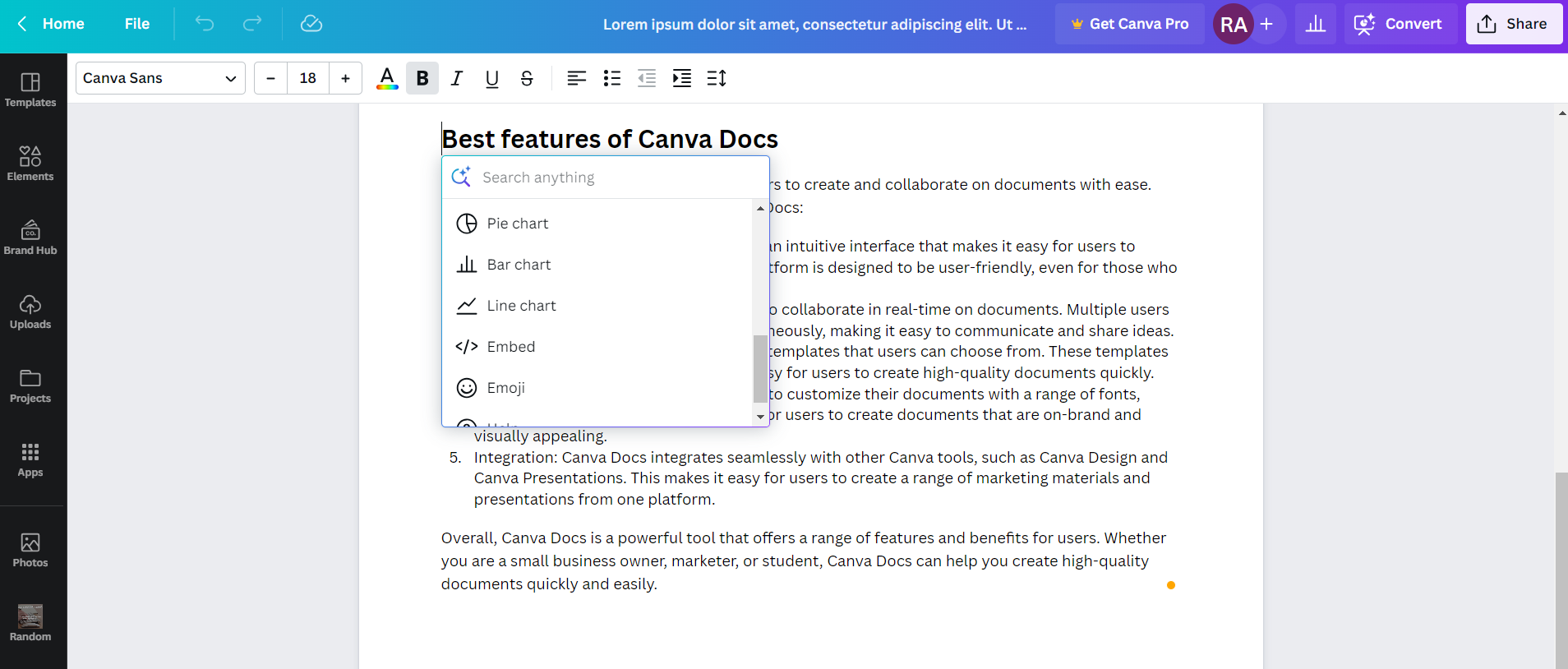Click the magic search icon
The image size is (1568, 669).
pyautogui.click(x=461, y=177)
